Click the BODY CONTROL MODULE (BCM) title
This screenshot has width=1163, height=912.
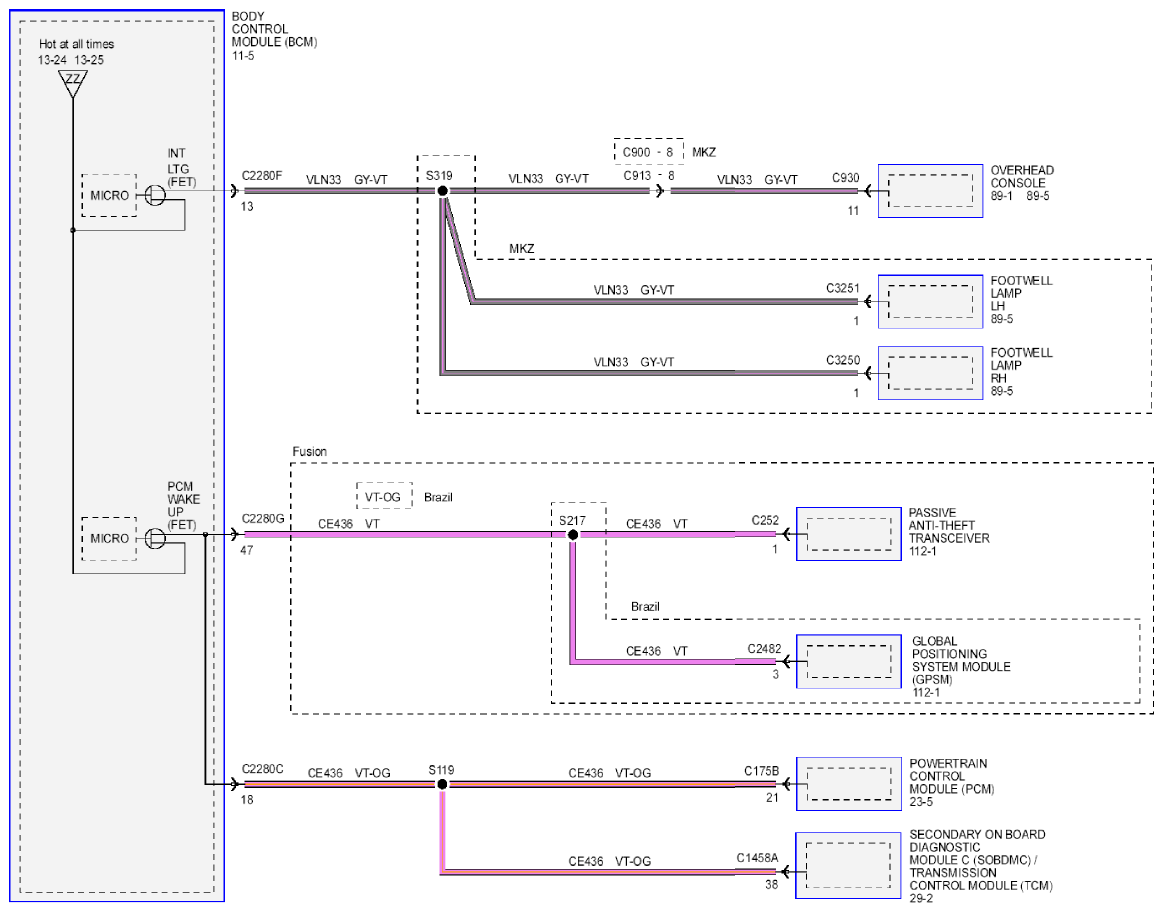point(274,29)
